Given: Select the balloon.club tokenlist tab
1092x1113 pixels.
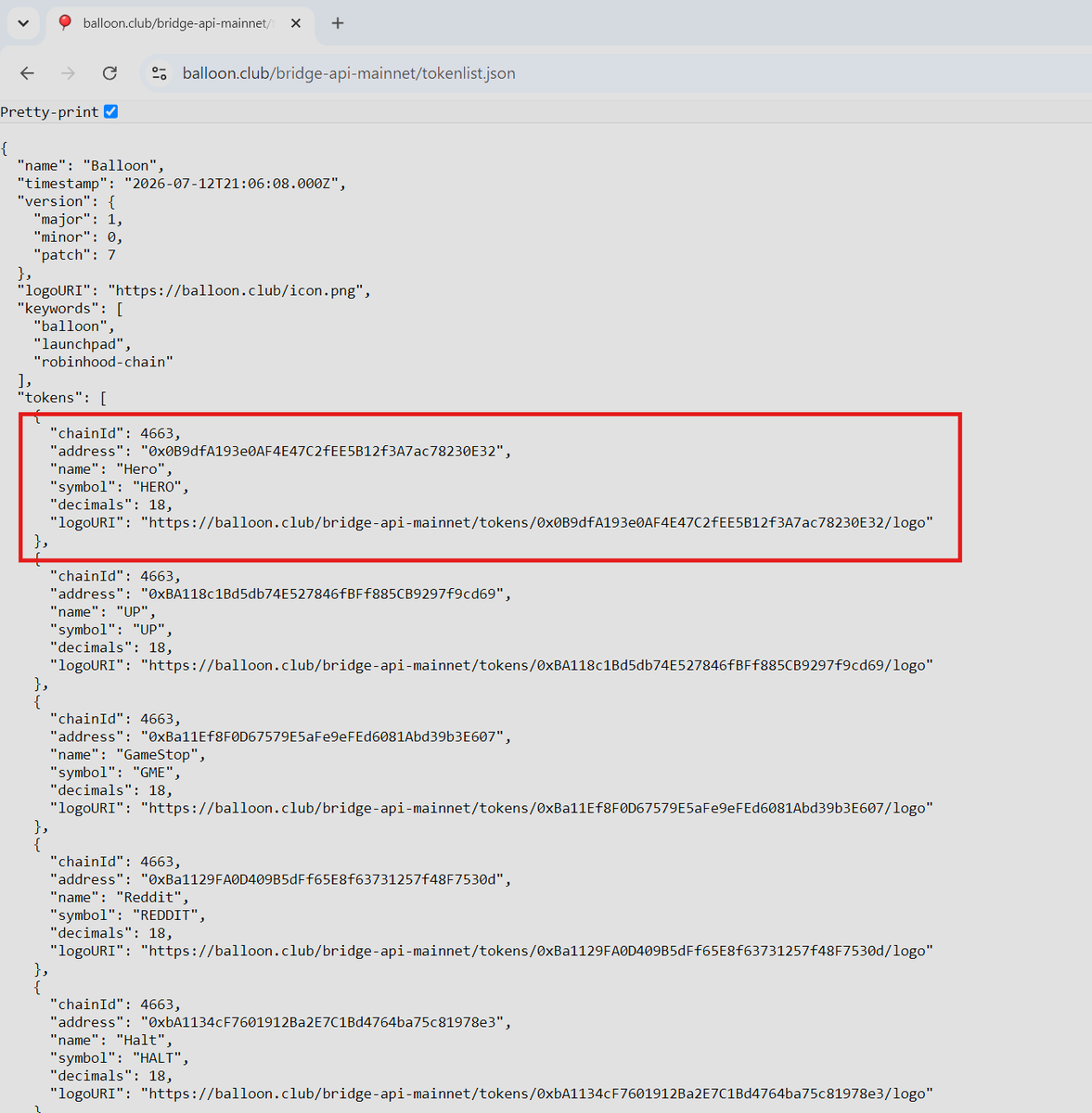Looking at the screenshot, I should (x=178, y=23).
